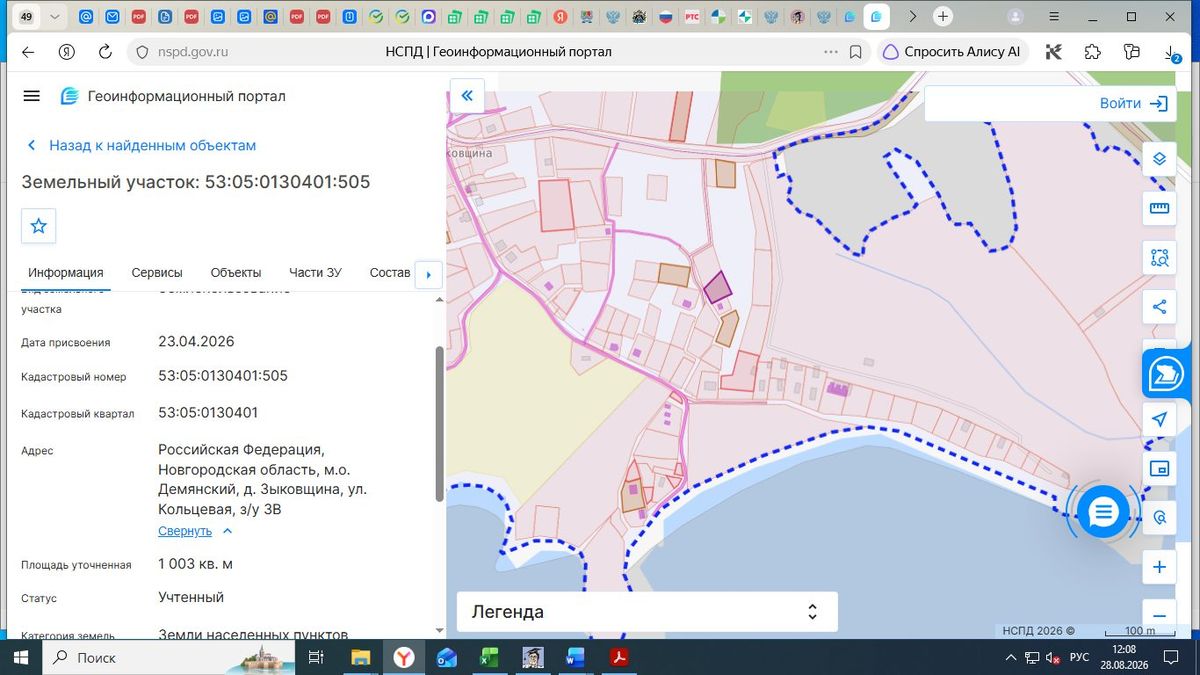
Task: Add a new browser tab
Action: [x=942, y=17]
